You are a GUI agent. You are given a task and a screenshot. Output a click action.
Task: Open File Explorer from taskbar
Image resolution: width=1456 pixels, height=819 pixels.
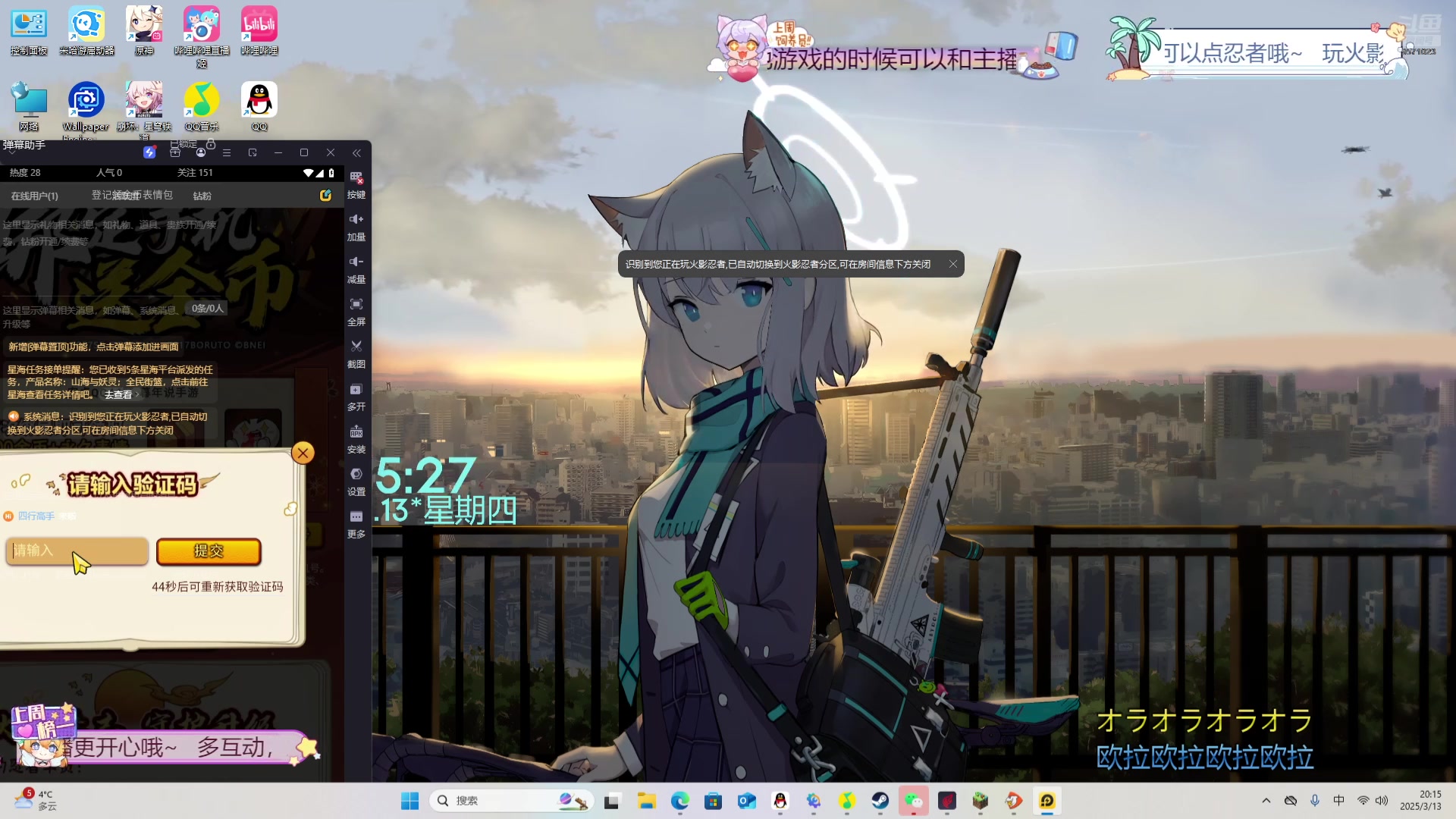coord(646,801)
